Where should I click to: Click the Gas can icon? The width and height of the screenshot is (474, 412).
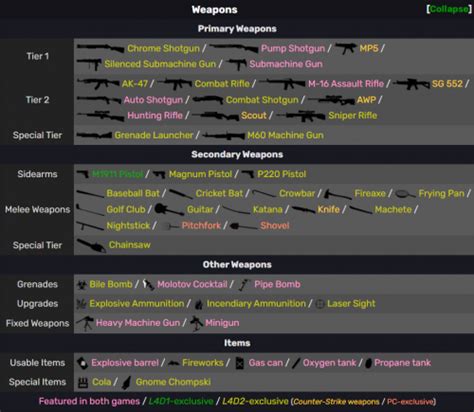pos(240,363)
